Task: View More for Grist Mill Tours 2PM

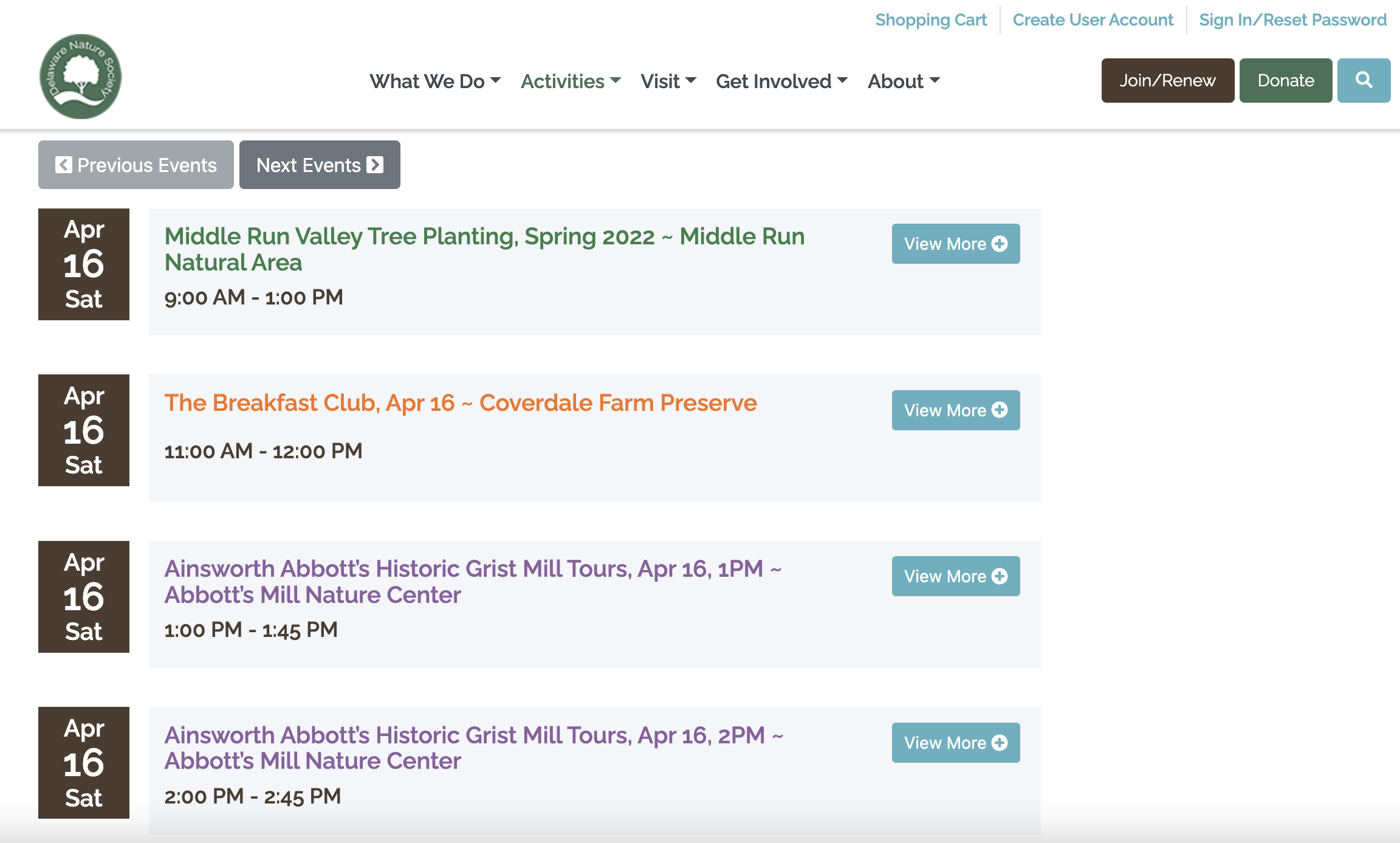Action: coord(956,743)
